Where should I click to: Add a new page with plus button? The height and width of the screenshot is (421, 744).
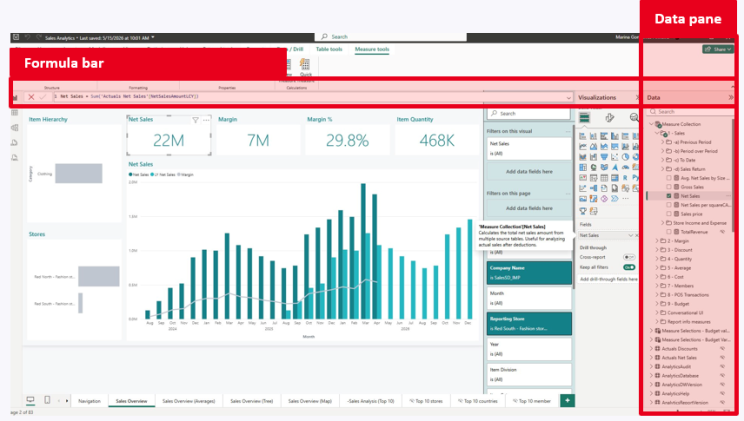(567, 401)
